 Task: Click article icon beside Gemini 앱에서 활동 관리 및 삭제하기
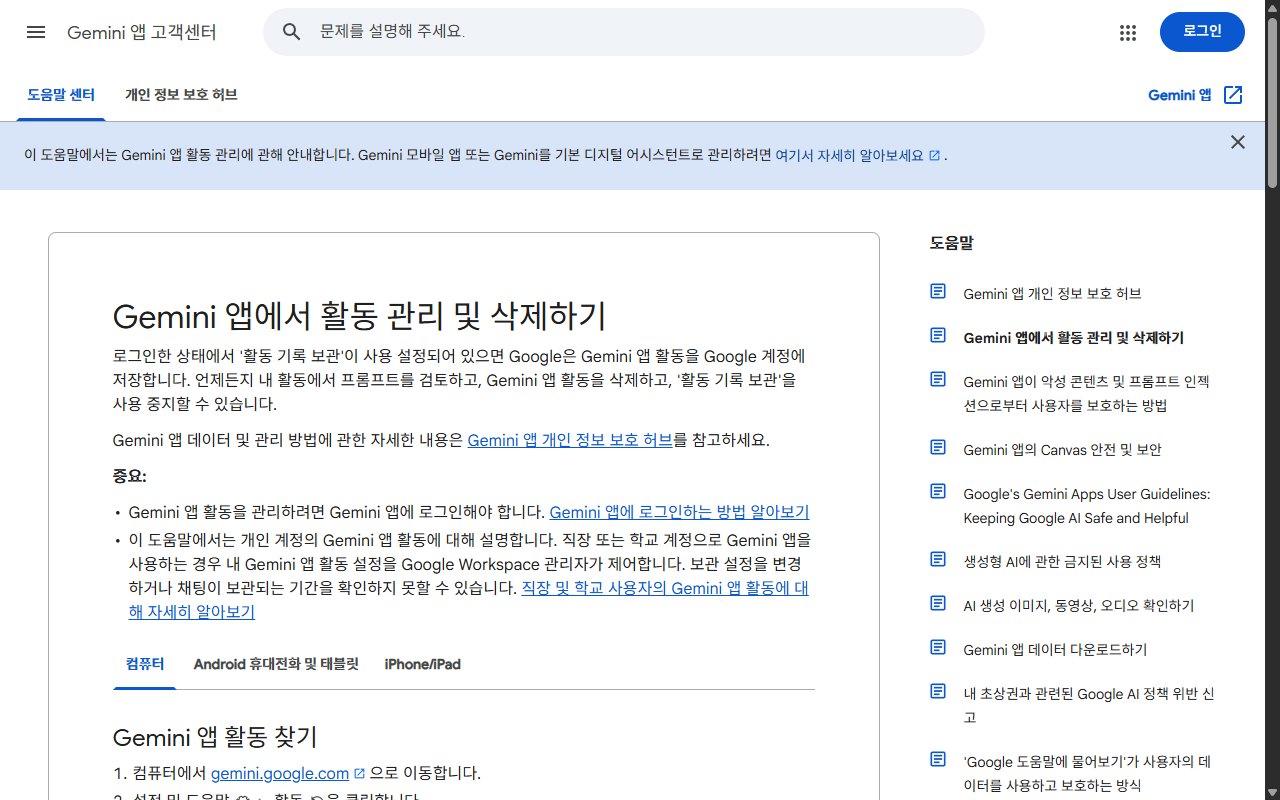click(x=938, y=335)
